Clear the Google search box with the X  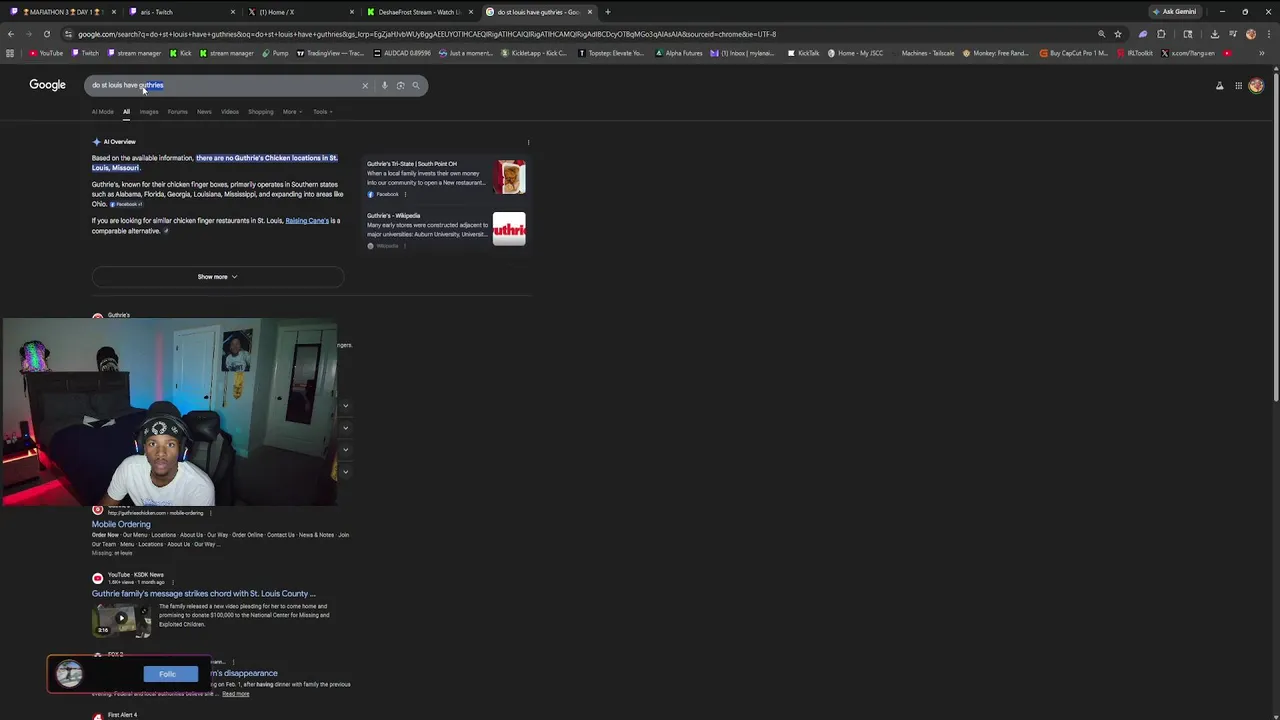[x=365, y=86]
